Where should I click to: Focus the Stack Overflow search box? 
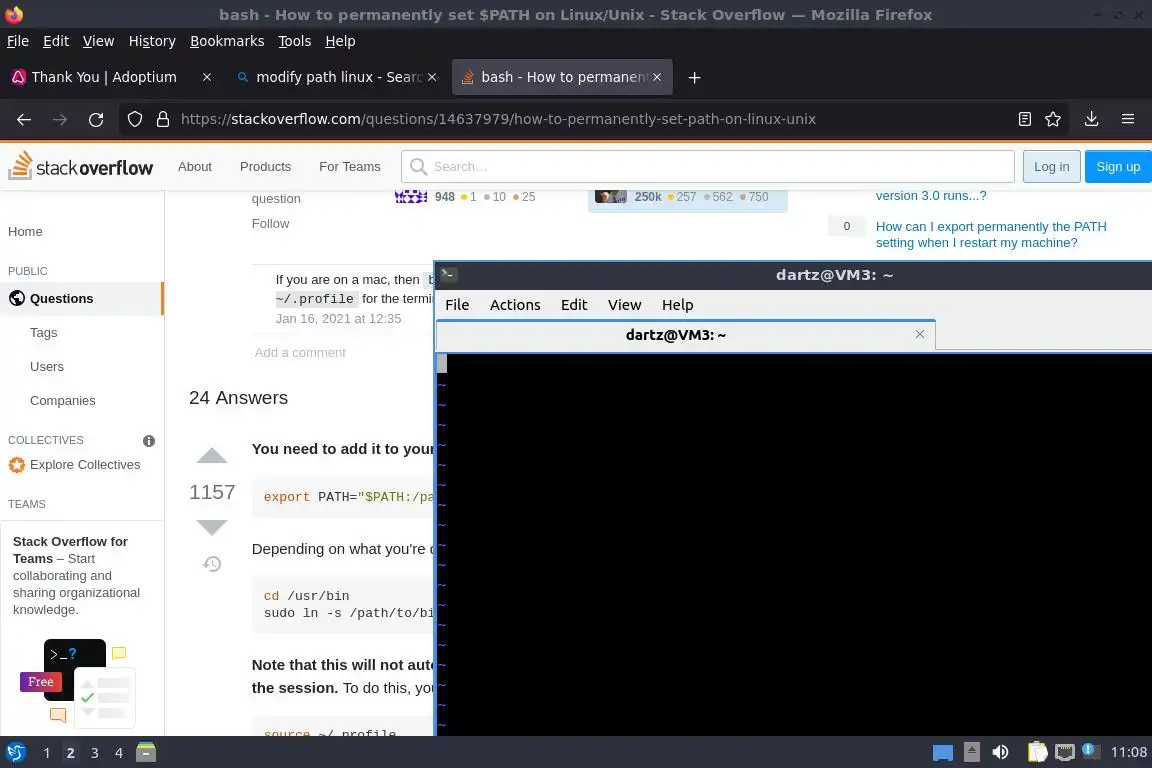pyautogui.click(x=708, y=166)
